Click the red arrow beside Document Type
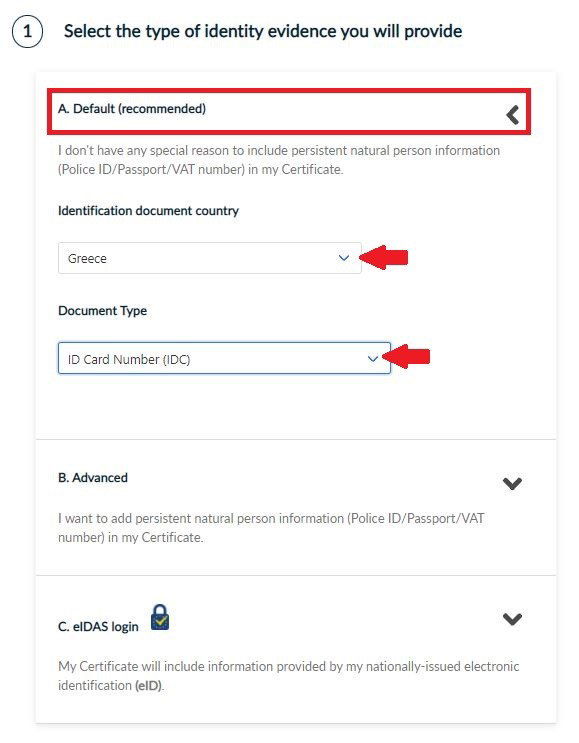The height and width of the screenshot is (743, 579). click(406, 357)
